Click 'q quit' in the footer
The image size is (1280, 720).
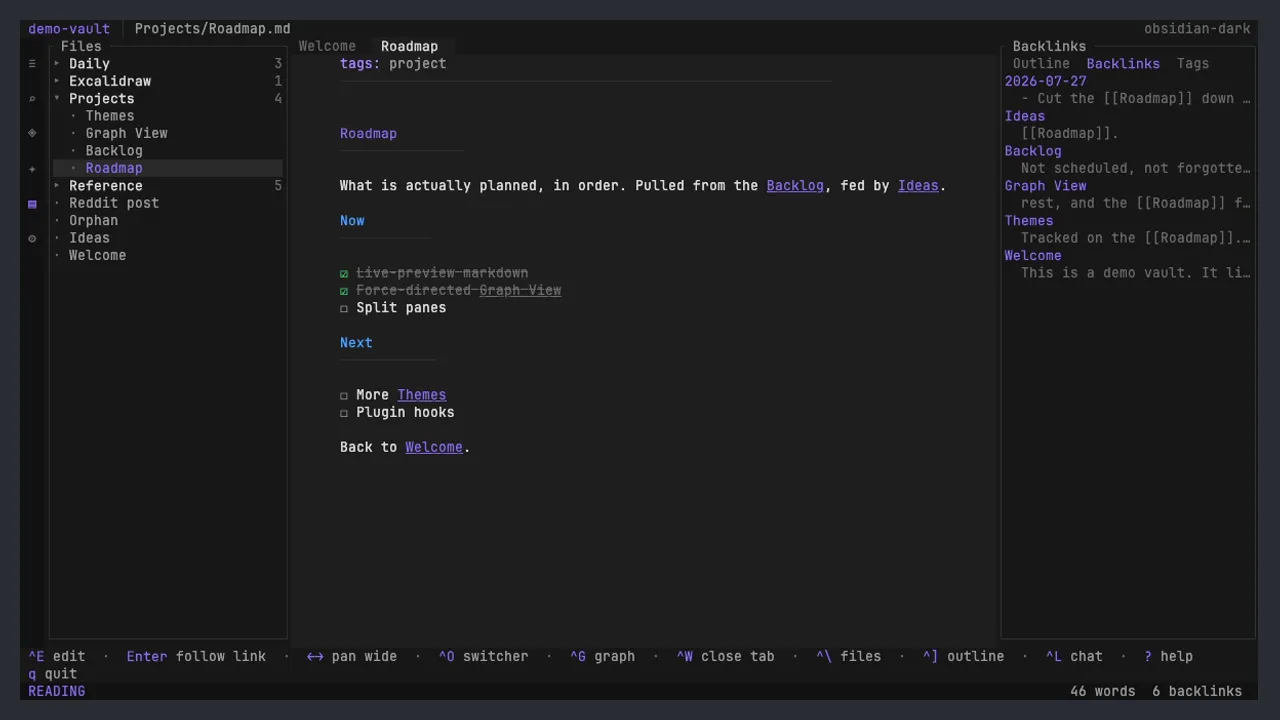tap(53, 674)
